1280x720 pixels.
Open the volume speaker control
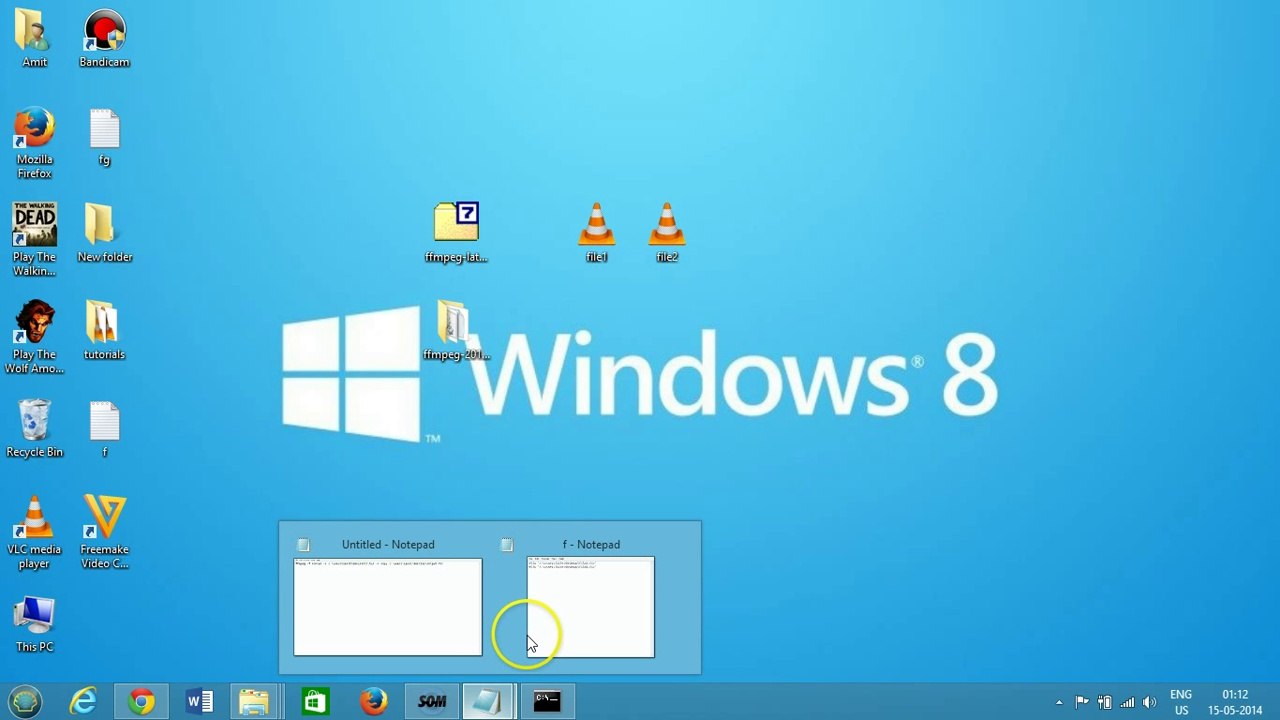click(x=1149, y=702)
